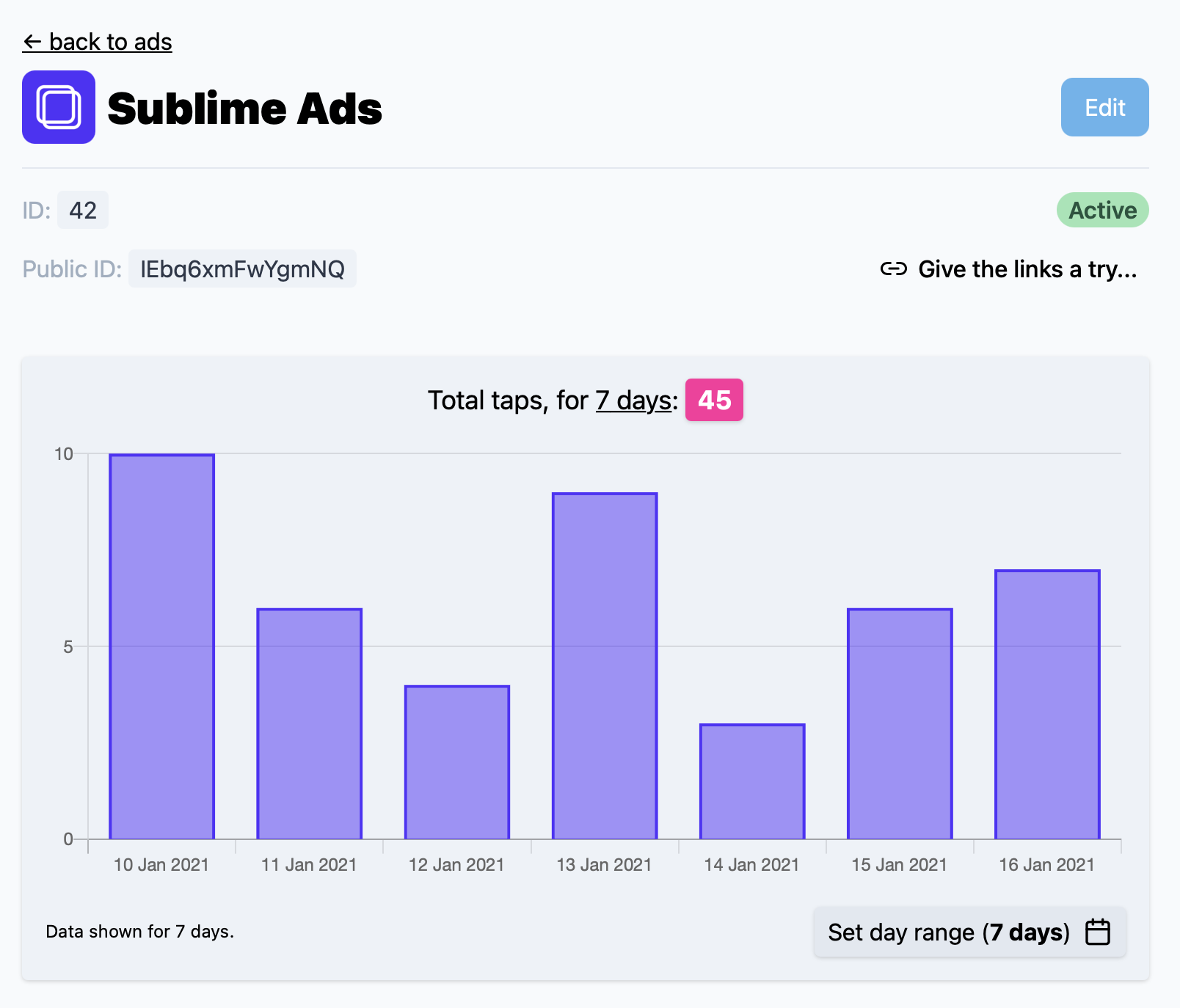Click the underlined '7 days' link
The image size is (1180, 1008).
633,401
